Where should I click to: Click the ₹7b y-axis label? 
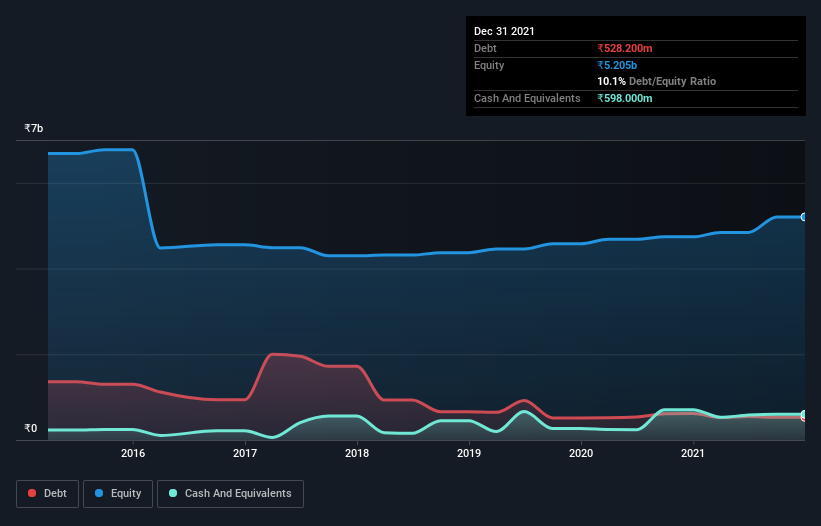coord(34,128)
